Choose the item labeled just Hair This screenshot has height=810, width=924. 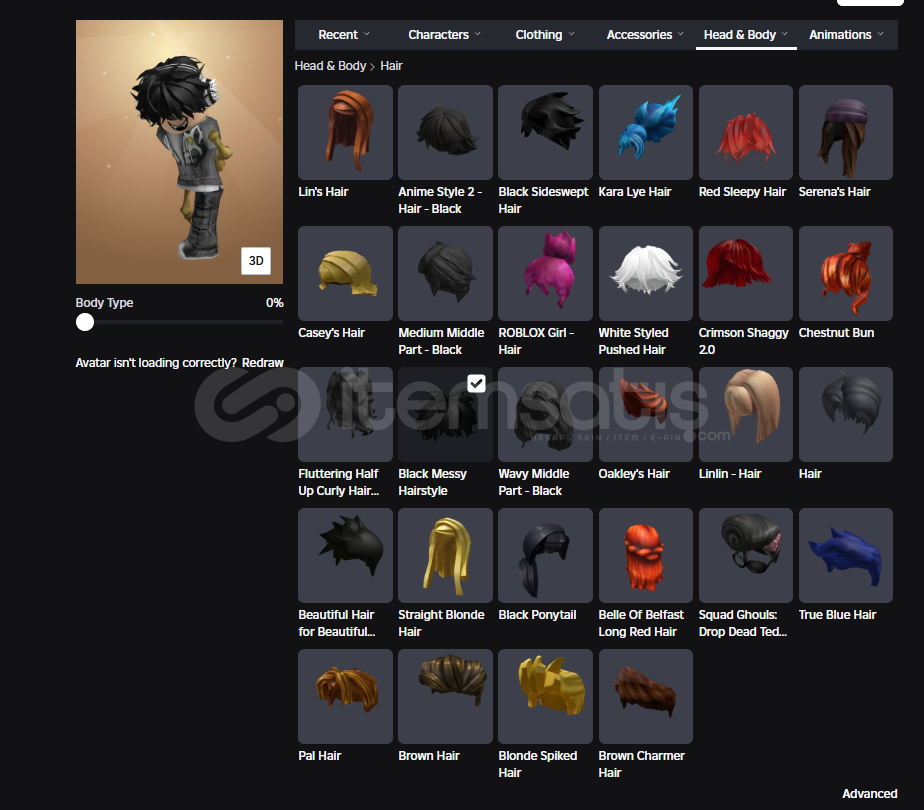coord(846,414)
